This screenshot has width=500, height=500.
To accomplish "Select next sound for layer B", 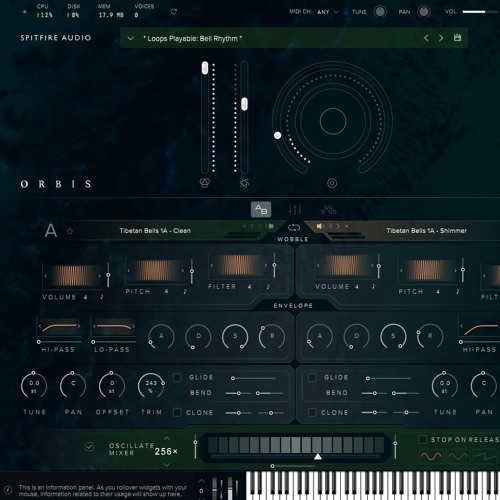I will (338, 226).
